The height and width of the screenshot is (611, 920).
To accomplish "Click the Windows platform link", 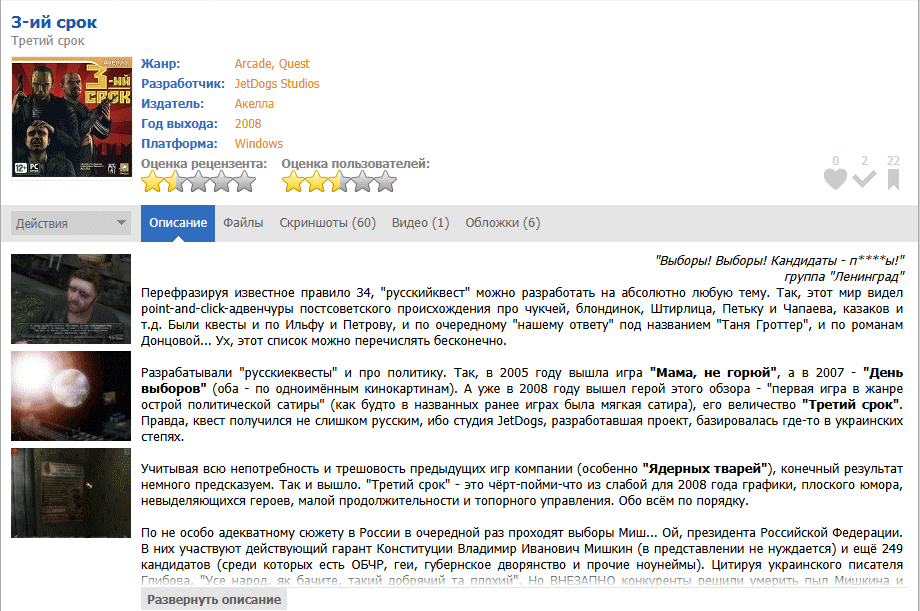I will (x=259, y=143).
